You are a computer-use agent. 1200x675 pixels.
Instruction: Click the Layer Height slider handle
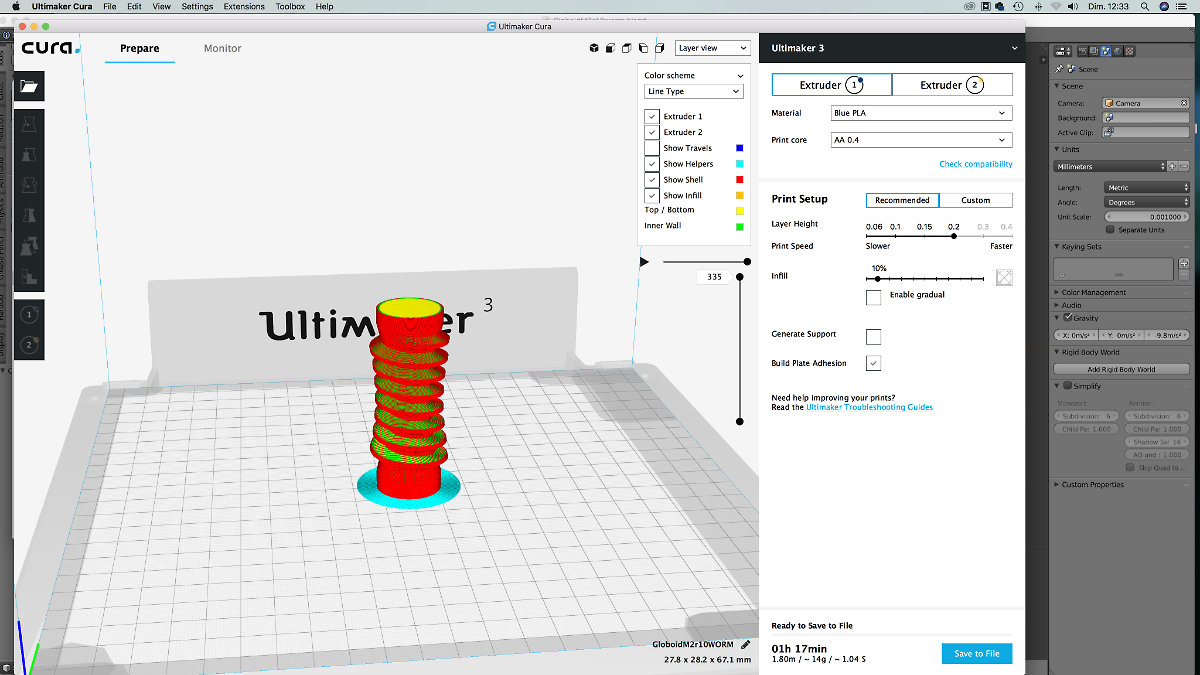955,236
